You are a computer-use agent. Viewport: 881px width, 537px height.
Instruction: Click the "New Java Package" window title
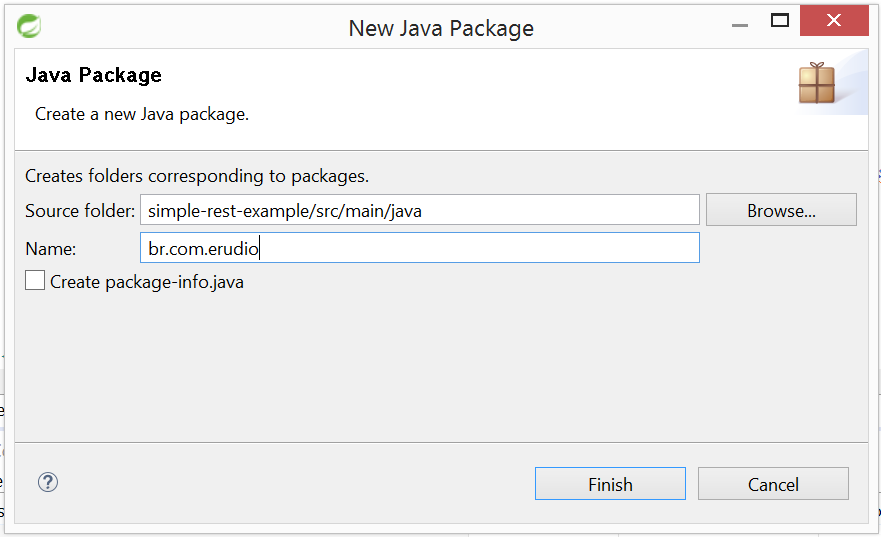tap(441, 28)
